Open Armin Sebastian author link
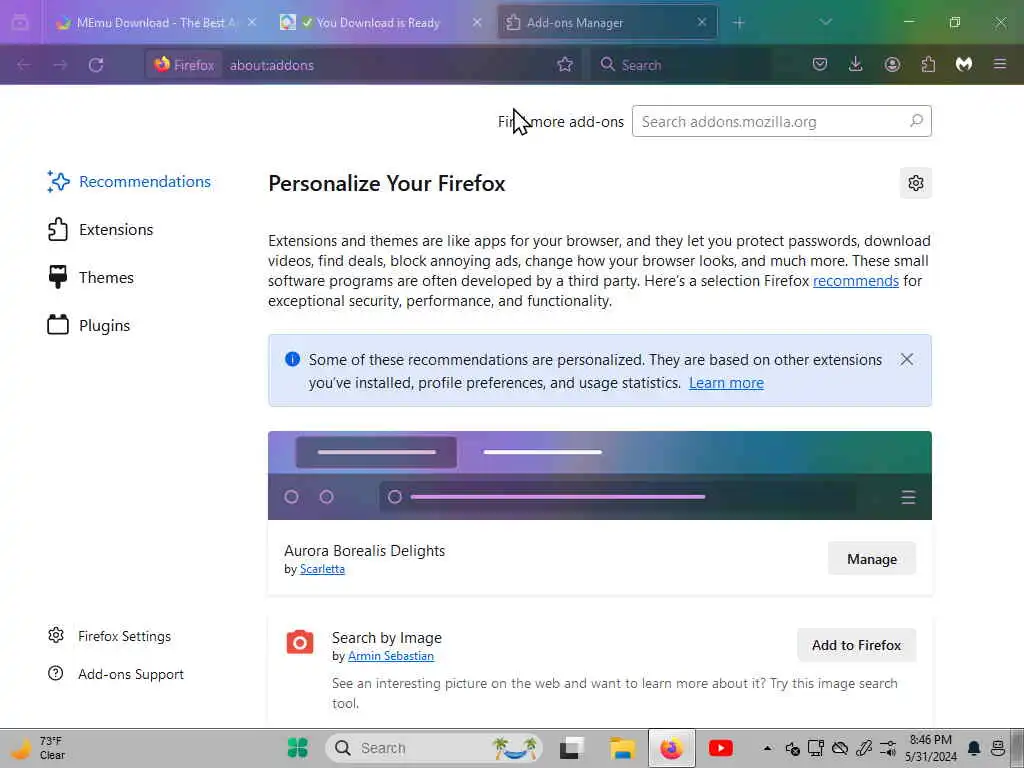This screenshot has height=768, width=1024. pyautogui.click(x=391, y=656)
